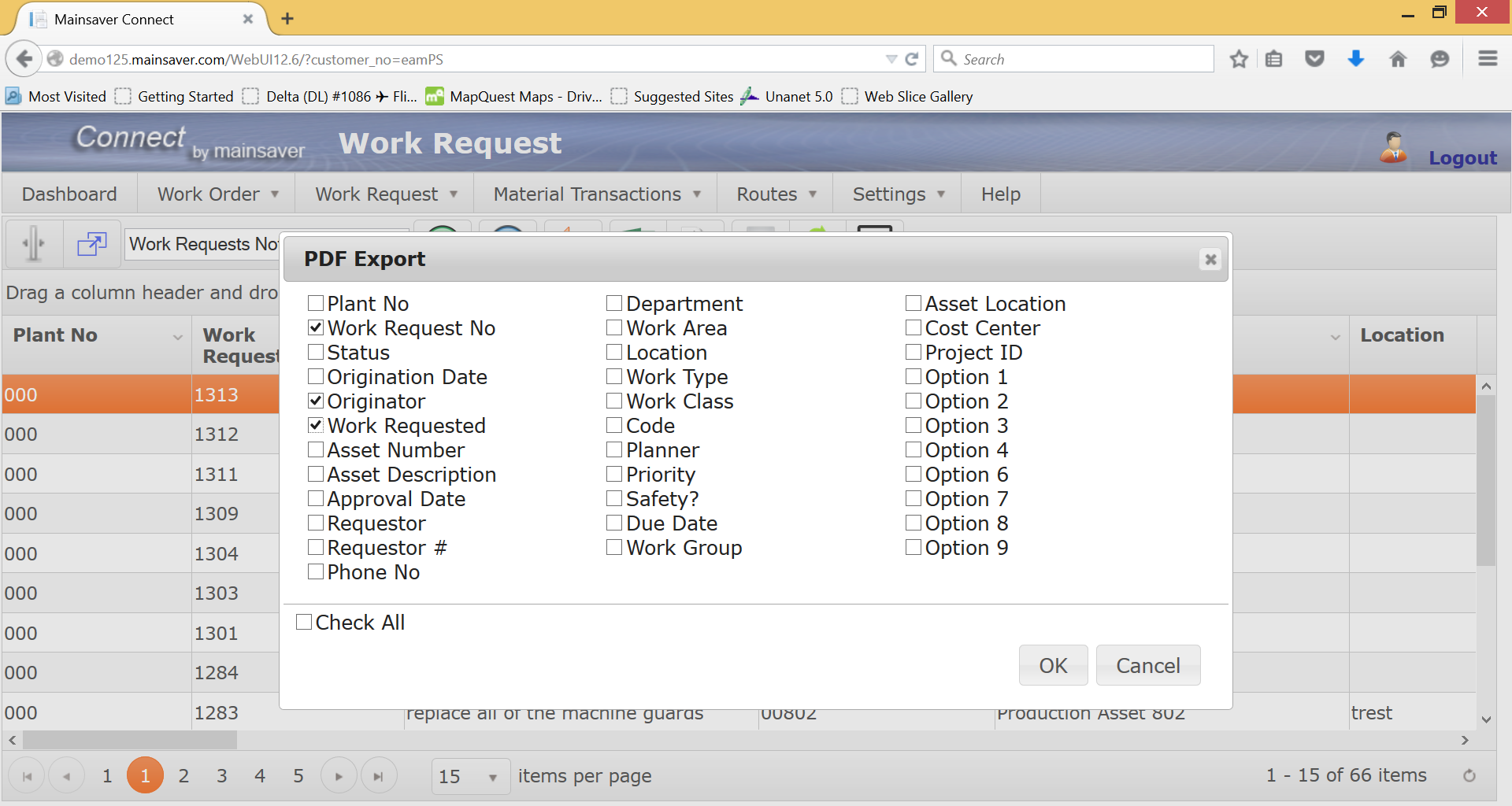The image size is (1512, 806).
Task: Open the items per page dropdown
Action: click(470, 777)
